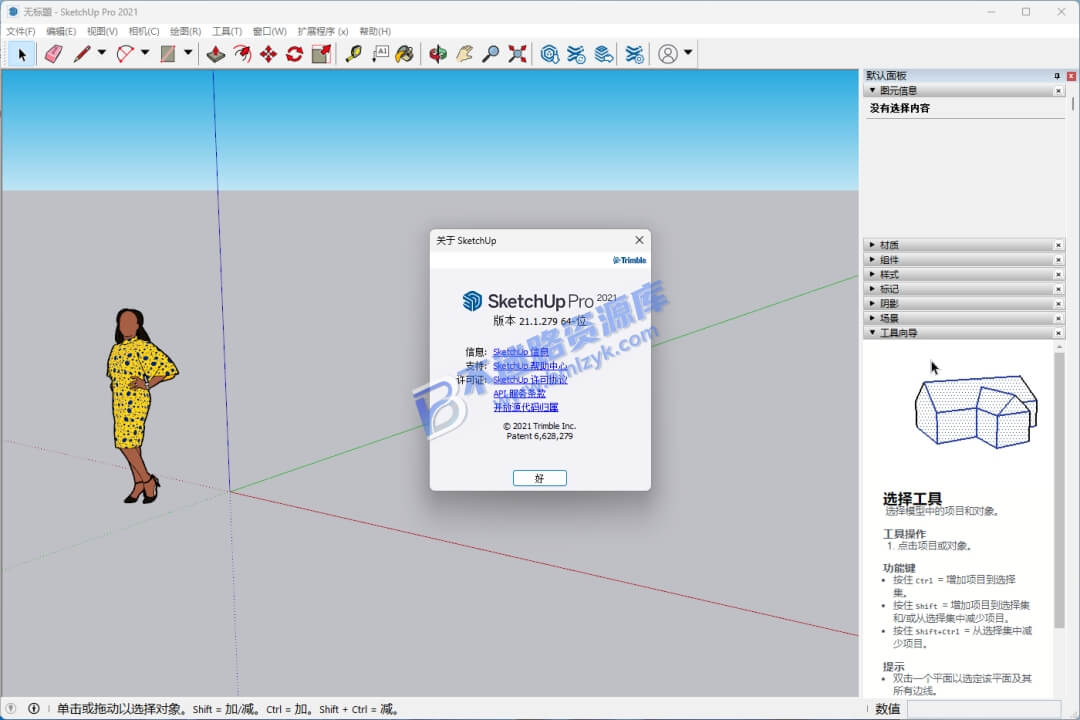Close the 材质 panel with its x
Viewport: 1080px width, 720px height.
click(1059, 245)
